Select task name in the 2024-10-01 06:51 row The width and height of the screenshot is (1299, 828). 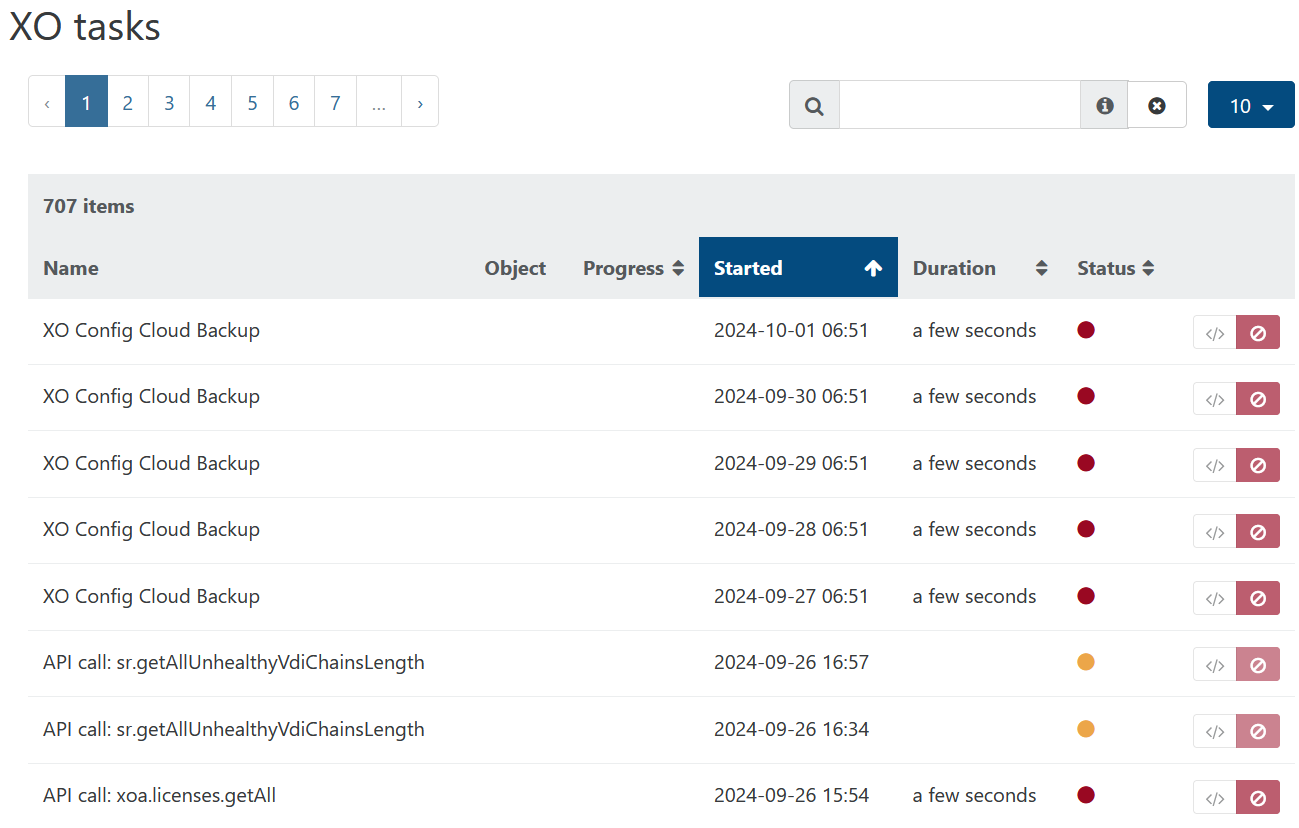(151, 330)
